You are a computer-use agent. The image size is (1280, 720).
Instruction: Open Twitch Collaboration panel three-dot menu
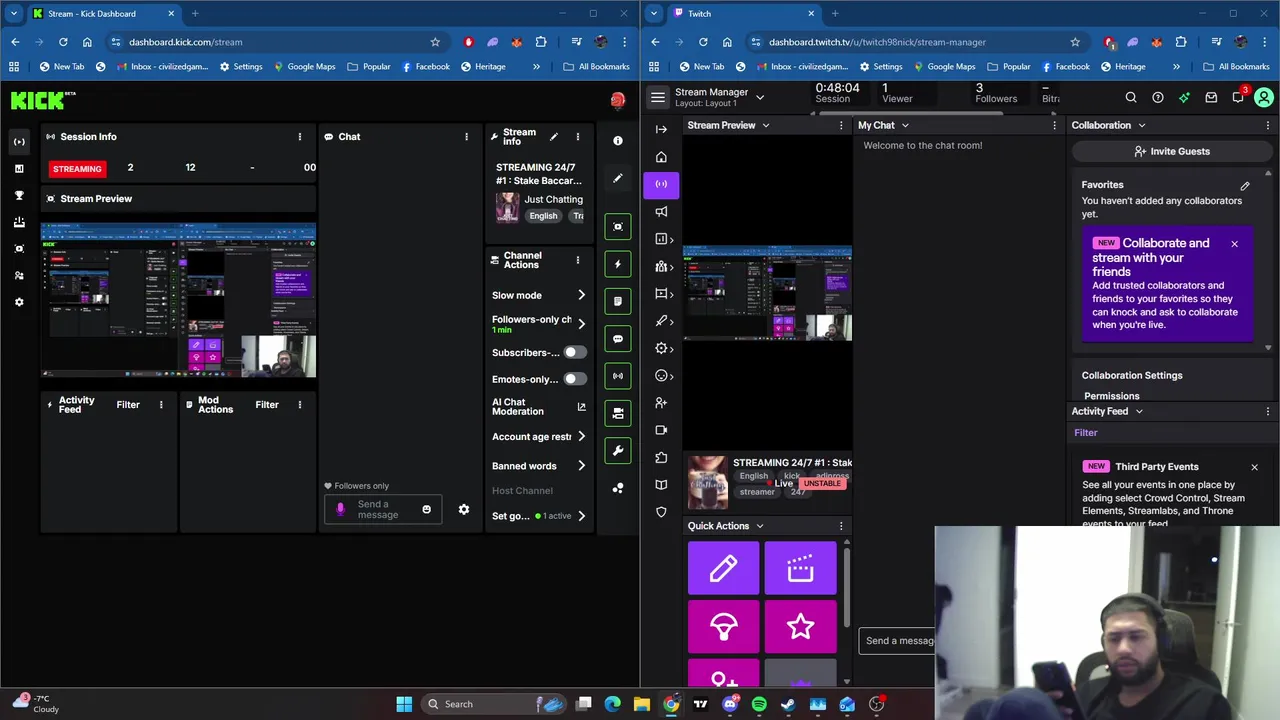coord(1268,126)
